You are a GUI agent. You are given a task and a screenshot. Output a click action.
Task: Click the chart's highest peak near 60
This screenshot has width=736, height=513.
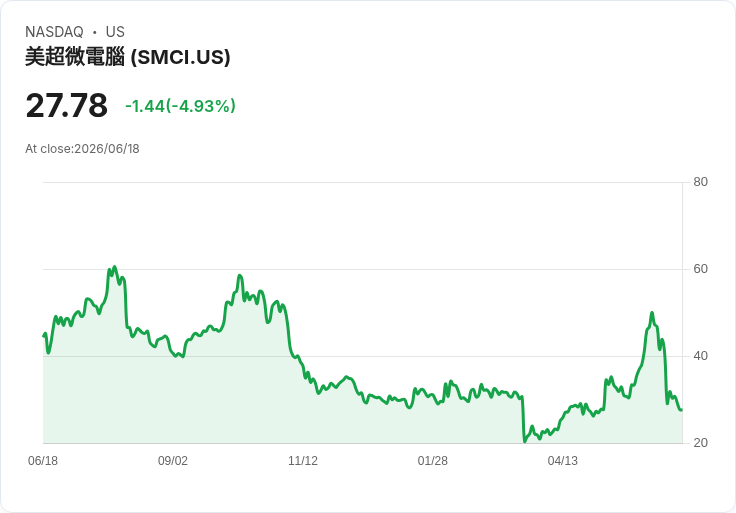(115, 267)
